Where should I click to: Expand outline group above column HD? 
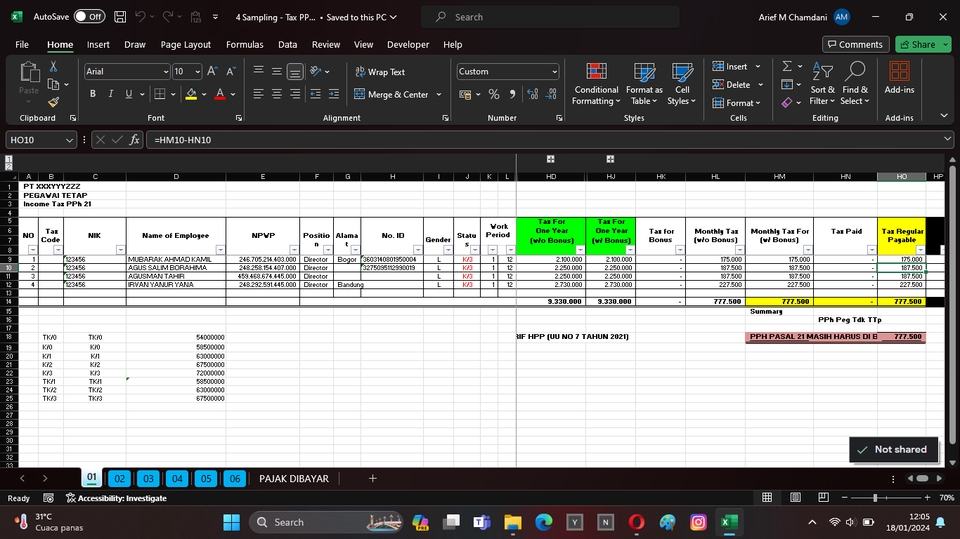coord(550,159)
